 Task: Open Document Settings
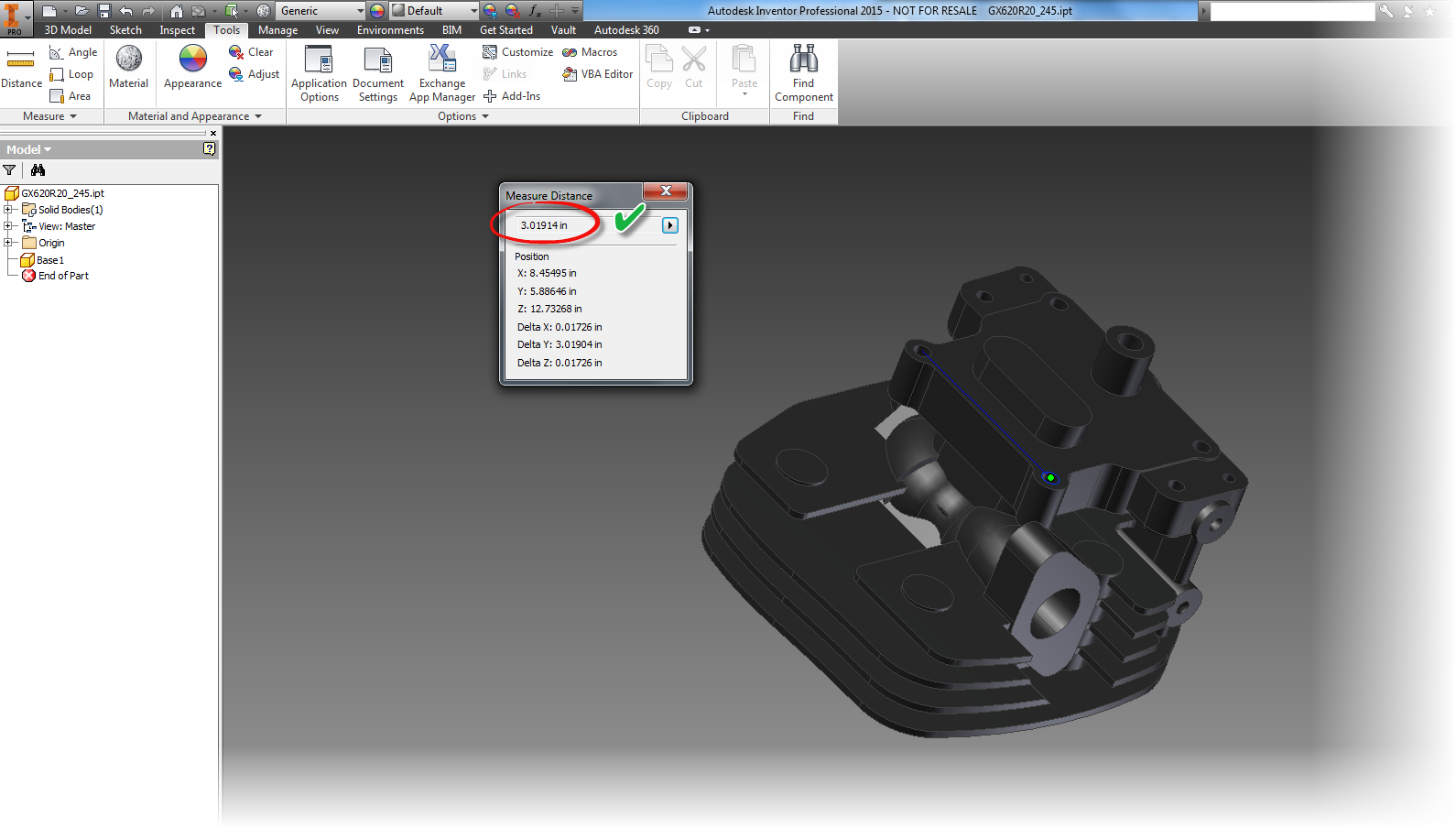point(378,73)
